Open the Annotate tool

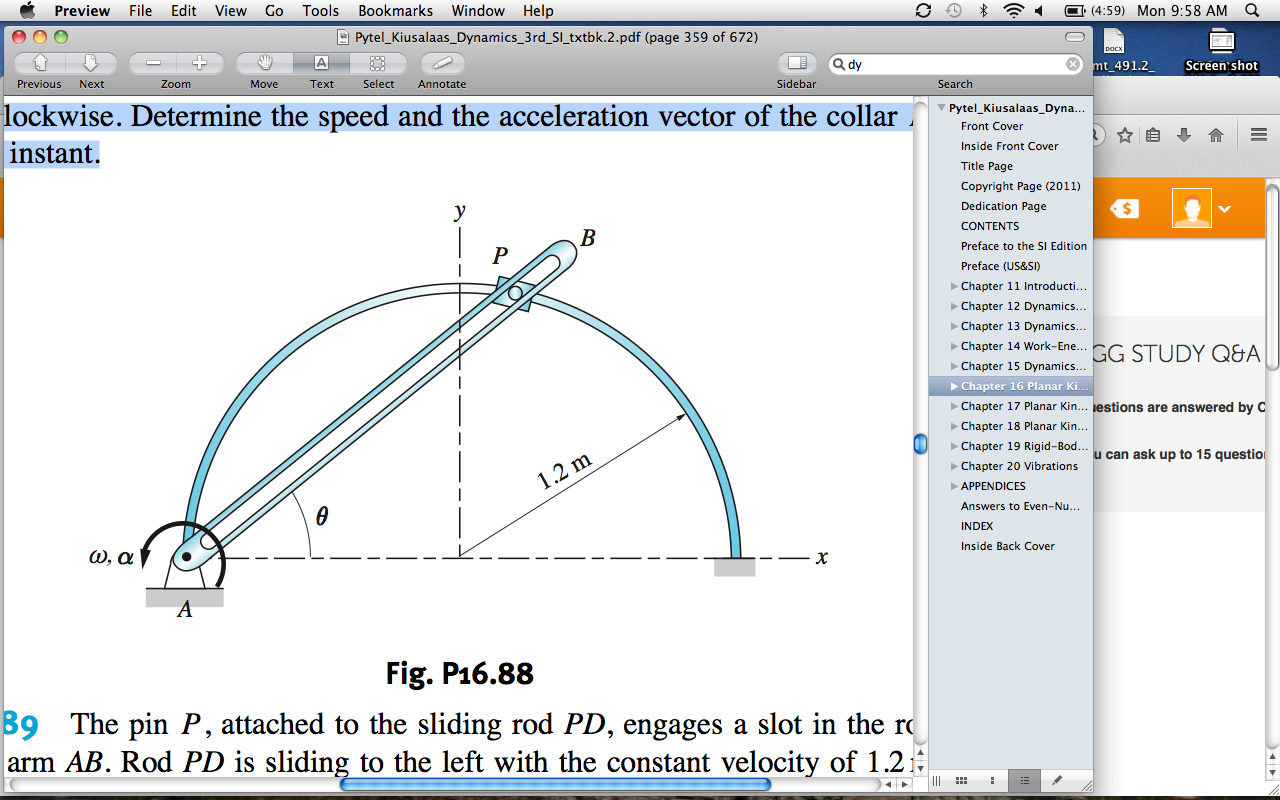coord(441,62)
